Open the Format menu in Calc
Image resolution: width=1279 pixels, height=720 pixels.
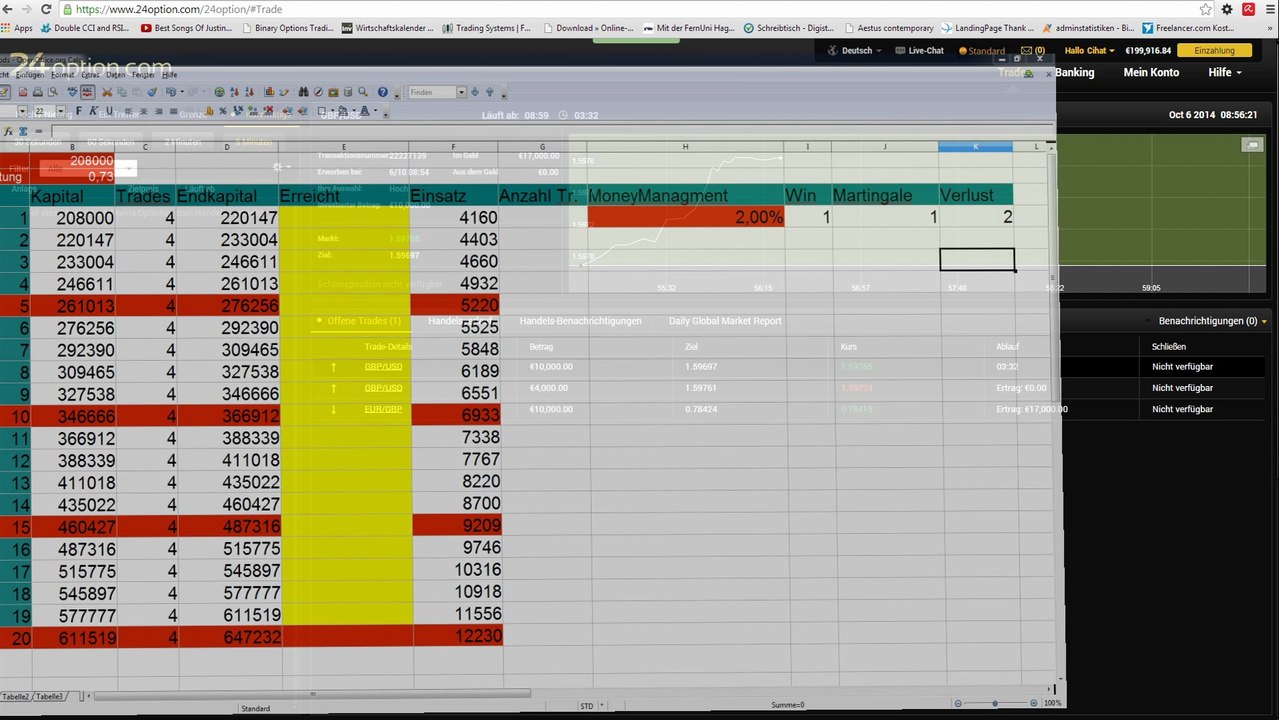coord(63,75)
